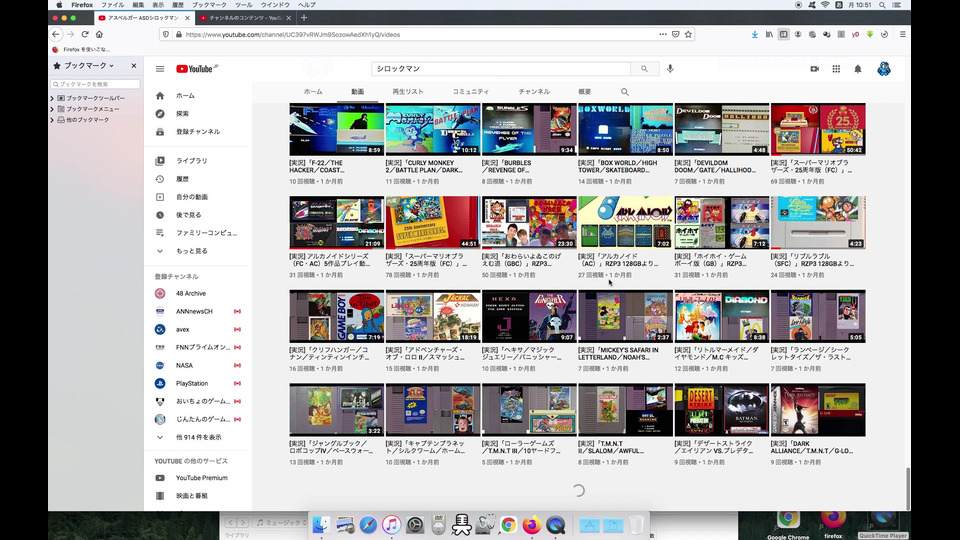960x540 pixels.
Task: Open Subscriptions (登録チャンネル) in sidebar
Action: tap(196, 132)
